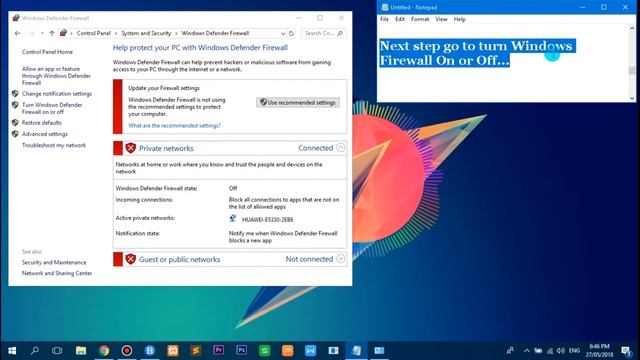Image resolution: width=640 pixels, height=360 pixels.
Task: Click the Back arrow in Control Panel
Action: 17,33
